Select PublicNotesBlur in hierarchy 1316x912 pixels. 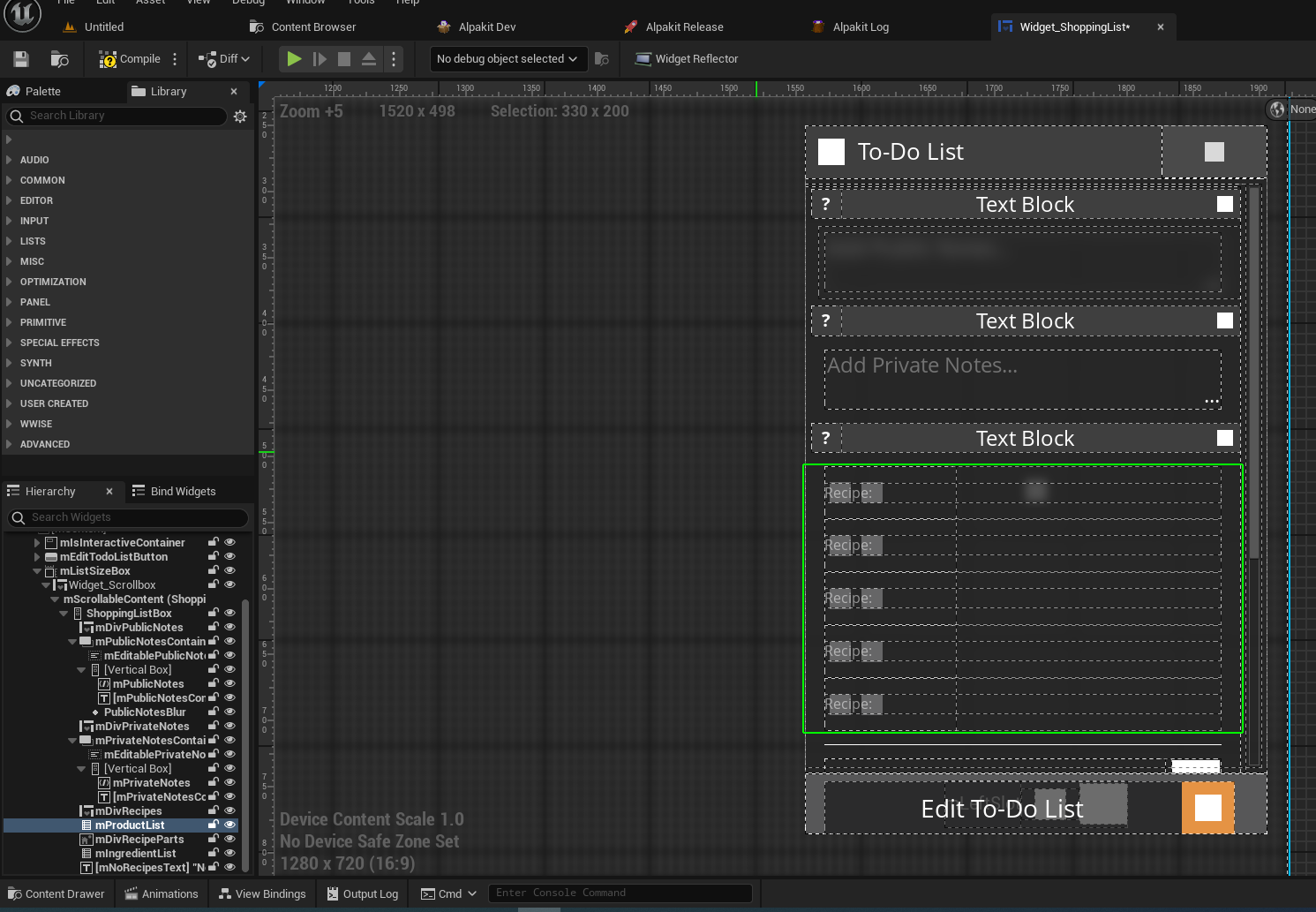(x=145, y=712)
